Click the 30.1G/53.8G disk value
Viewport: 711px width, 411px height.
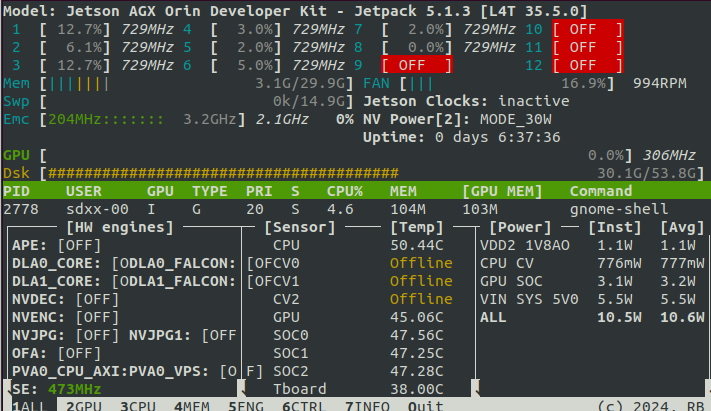coord(646,173)
